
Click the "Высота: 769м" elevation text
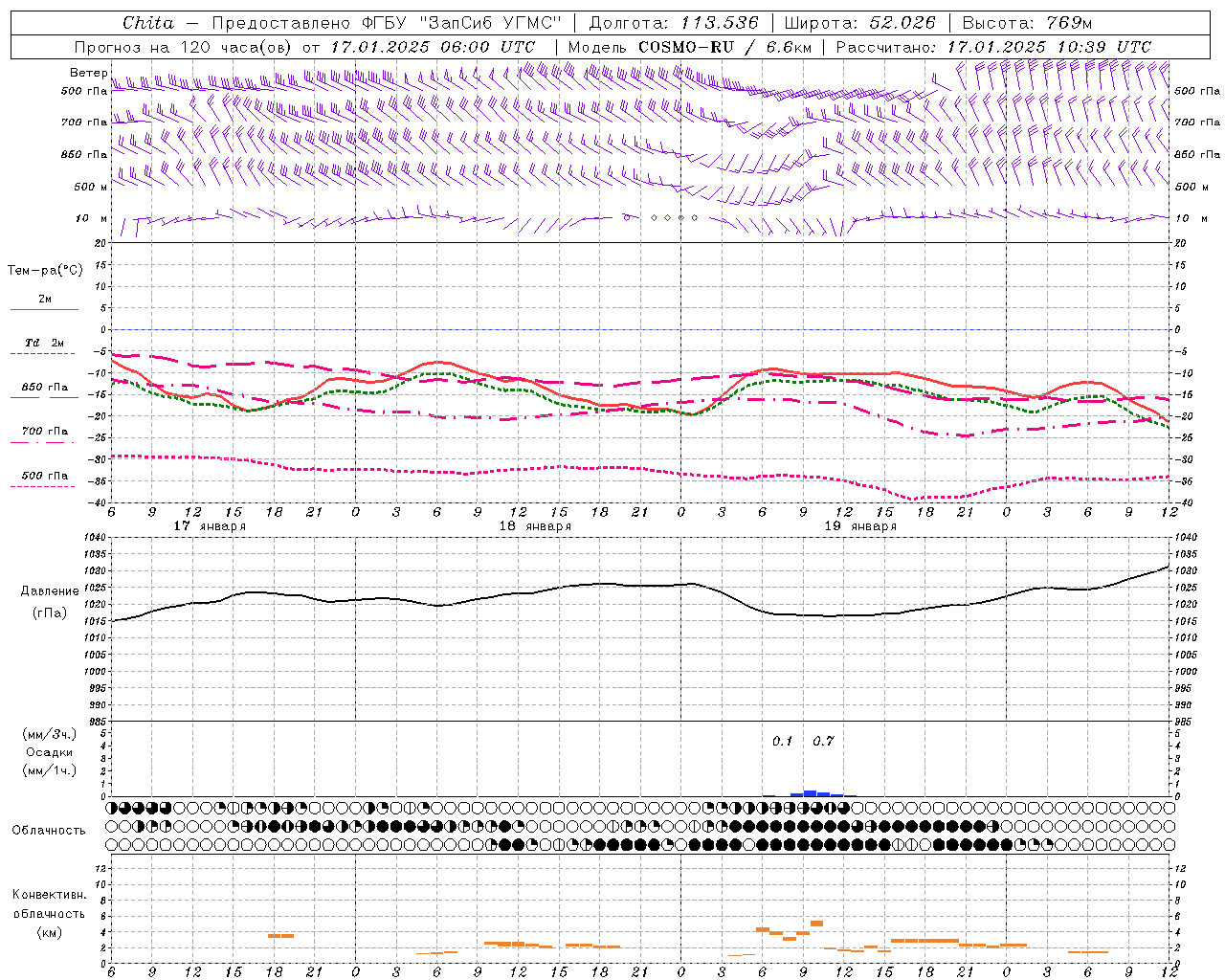click(x=1027, y=23)
